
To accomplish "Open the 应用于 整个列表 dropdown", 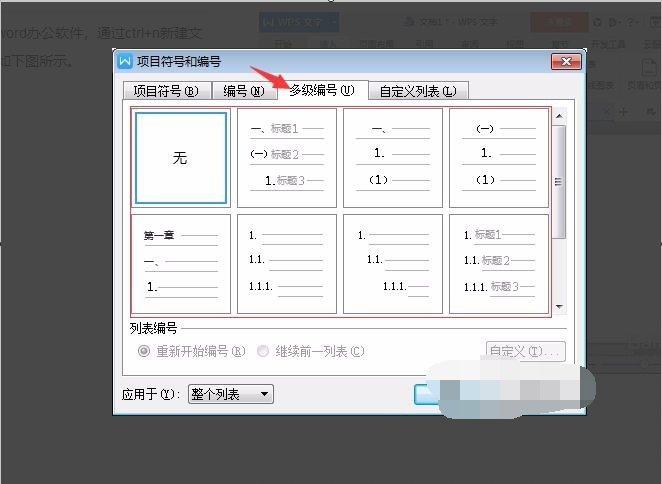I will [x=231, y=394].
